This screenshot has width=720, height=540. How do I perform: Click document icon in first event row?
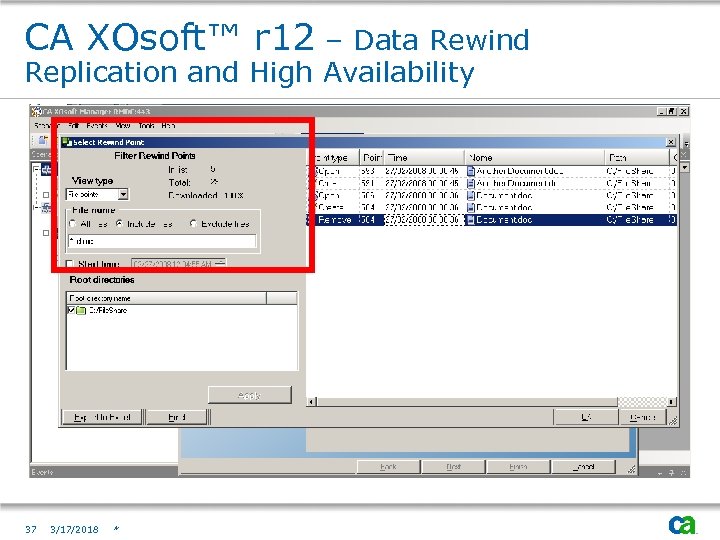click(x=471, y=171)
